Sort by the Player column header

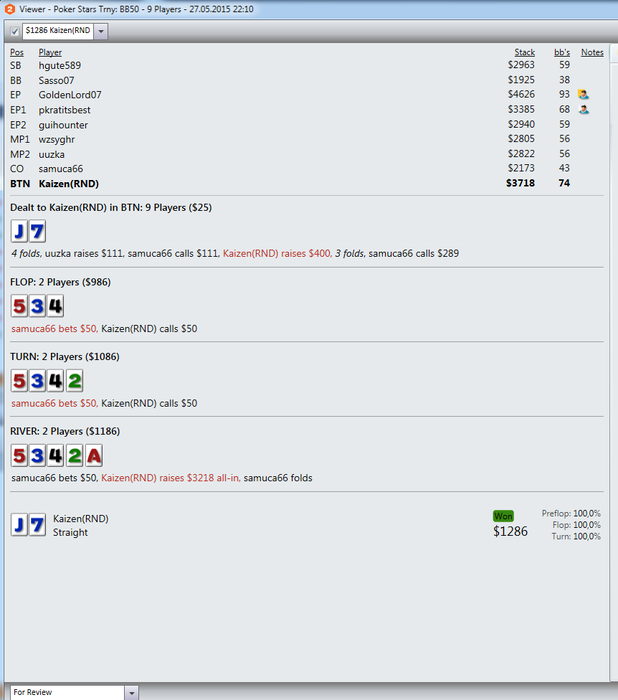click(x=50, y=52)
